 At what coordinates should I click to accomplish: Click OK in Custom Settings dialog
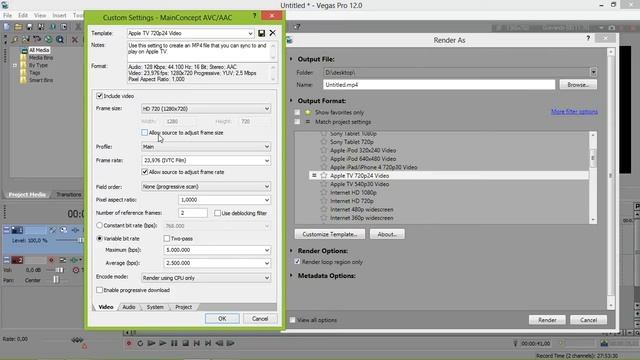222,318
